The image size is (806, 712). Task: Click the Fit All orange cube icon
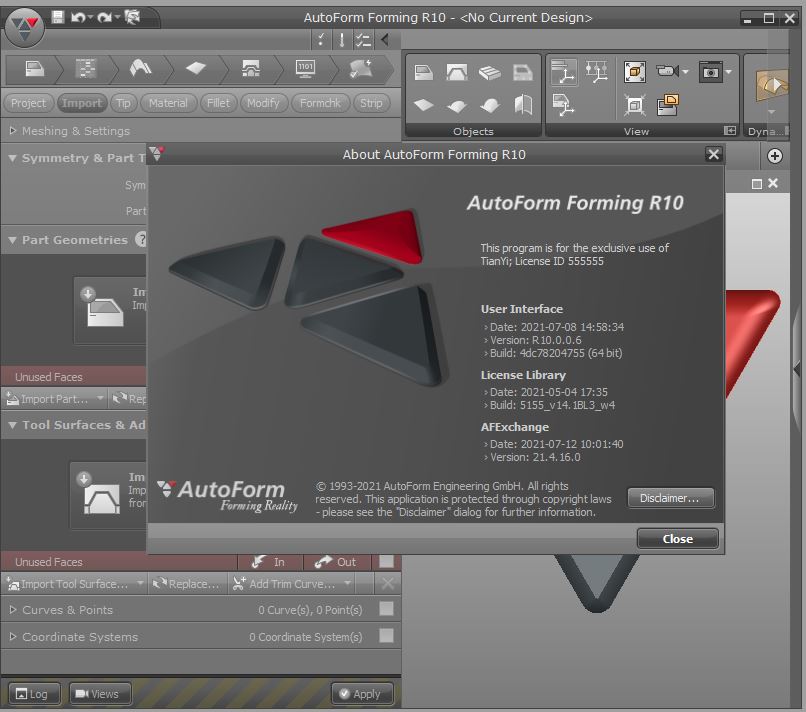(x=635, y=72)
